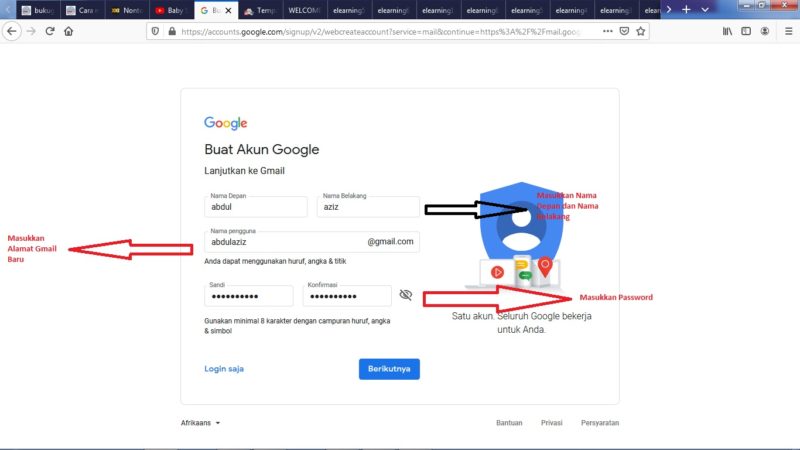This screenshot has width=800, height=450.
Task: Bookmark this page with star icon
Action: click(x=641, y=31)
